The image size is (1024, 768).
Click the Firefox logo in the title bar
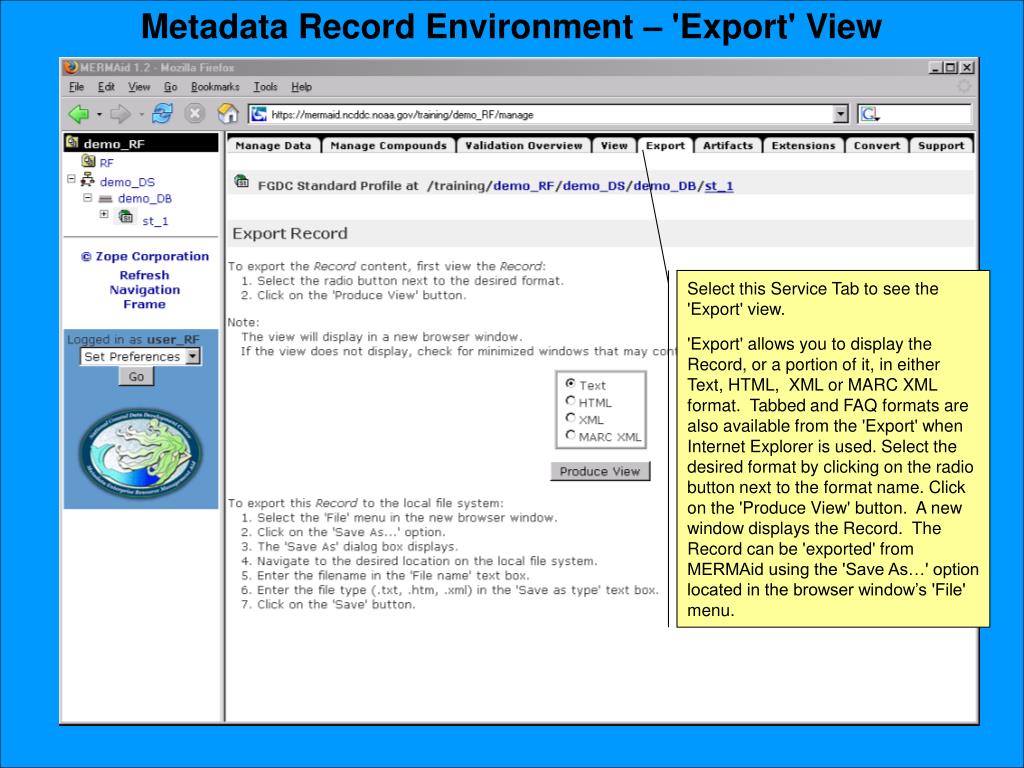[x=71, y=67]
